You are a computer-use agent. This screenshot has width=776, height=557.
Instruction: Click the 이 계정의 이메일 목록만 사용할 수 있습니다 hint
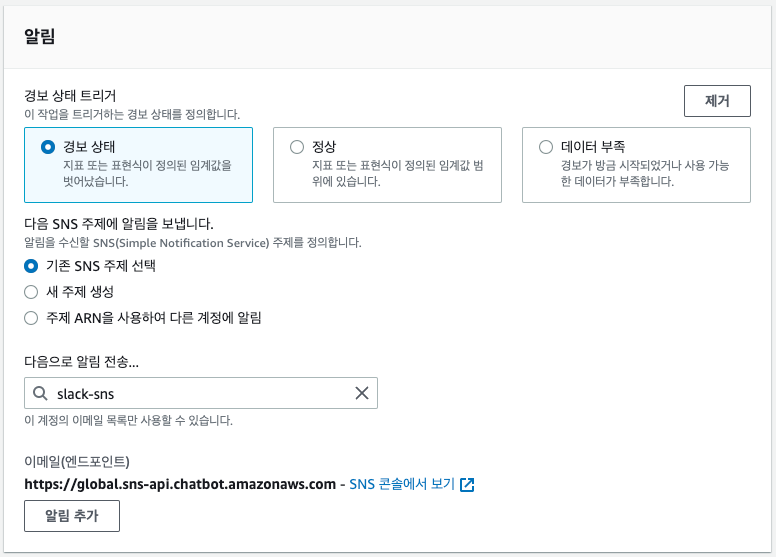(128, 420)
